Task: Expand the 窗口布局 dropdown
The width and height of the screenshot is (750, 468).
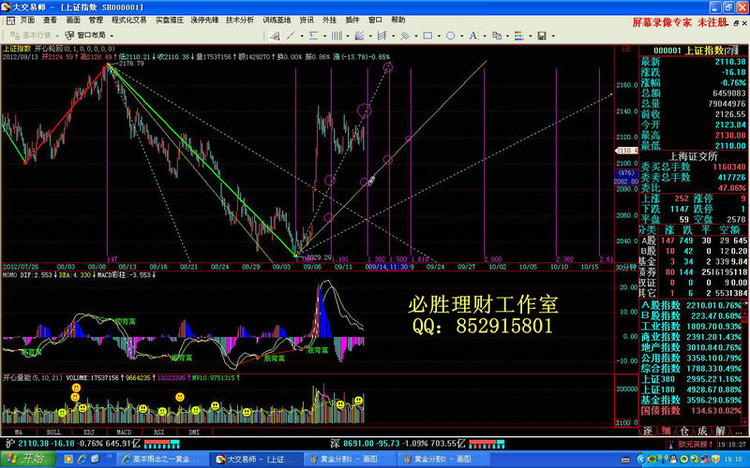Action: pos(113,32)
